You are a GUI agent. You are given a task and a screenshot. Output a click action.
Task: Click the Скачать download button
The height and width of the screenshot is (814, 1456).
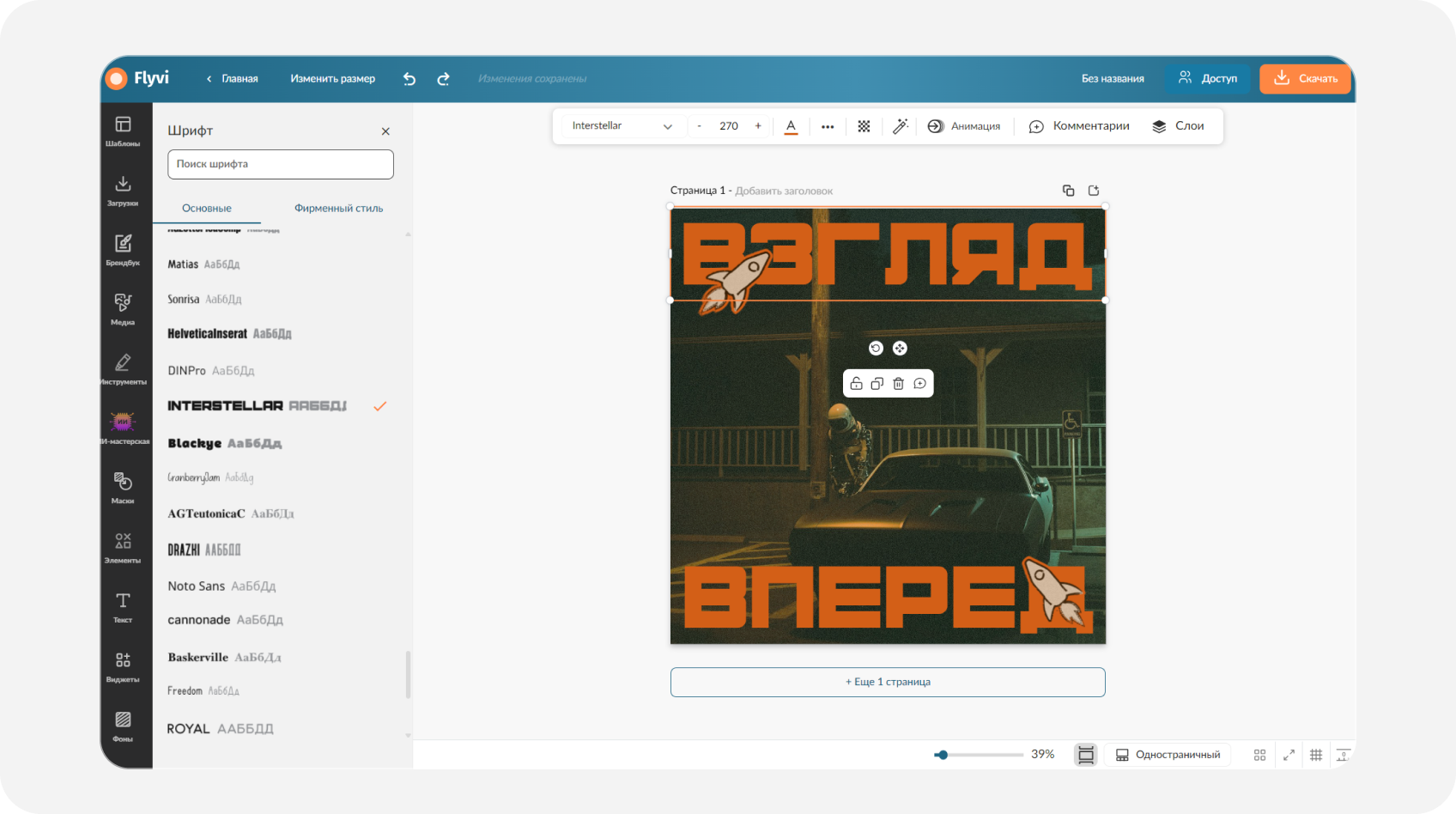[x=1305, y=78]
